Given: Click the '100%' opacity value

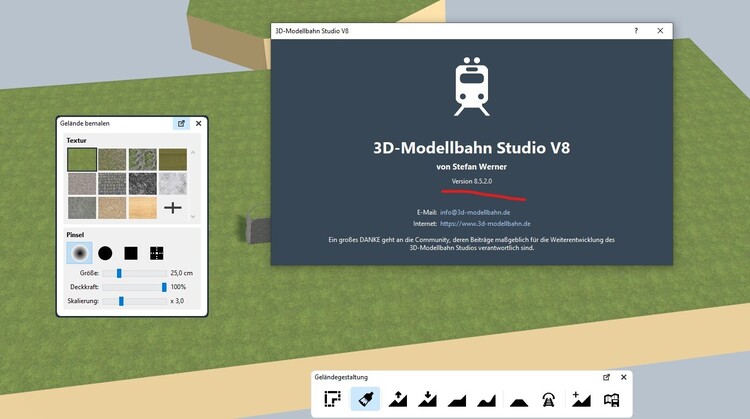Looking at the screenshot, I should tap(178, 287).
